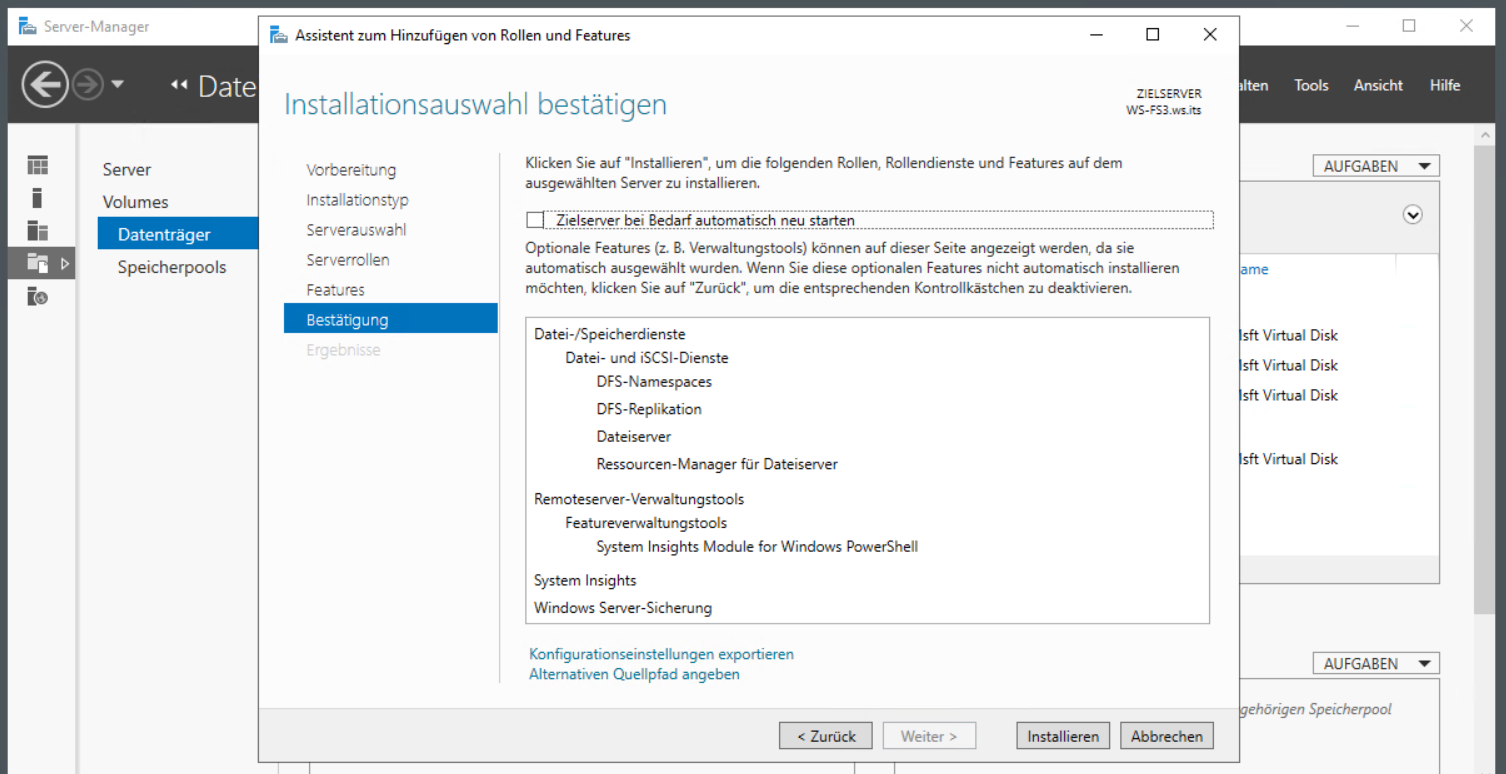Go to Features wizard step
Viewport: 1506px width, 774px height.
(x=335, y=290)
